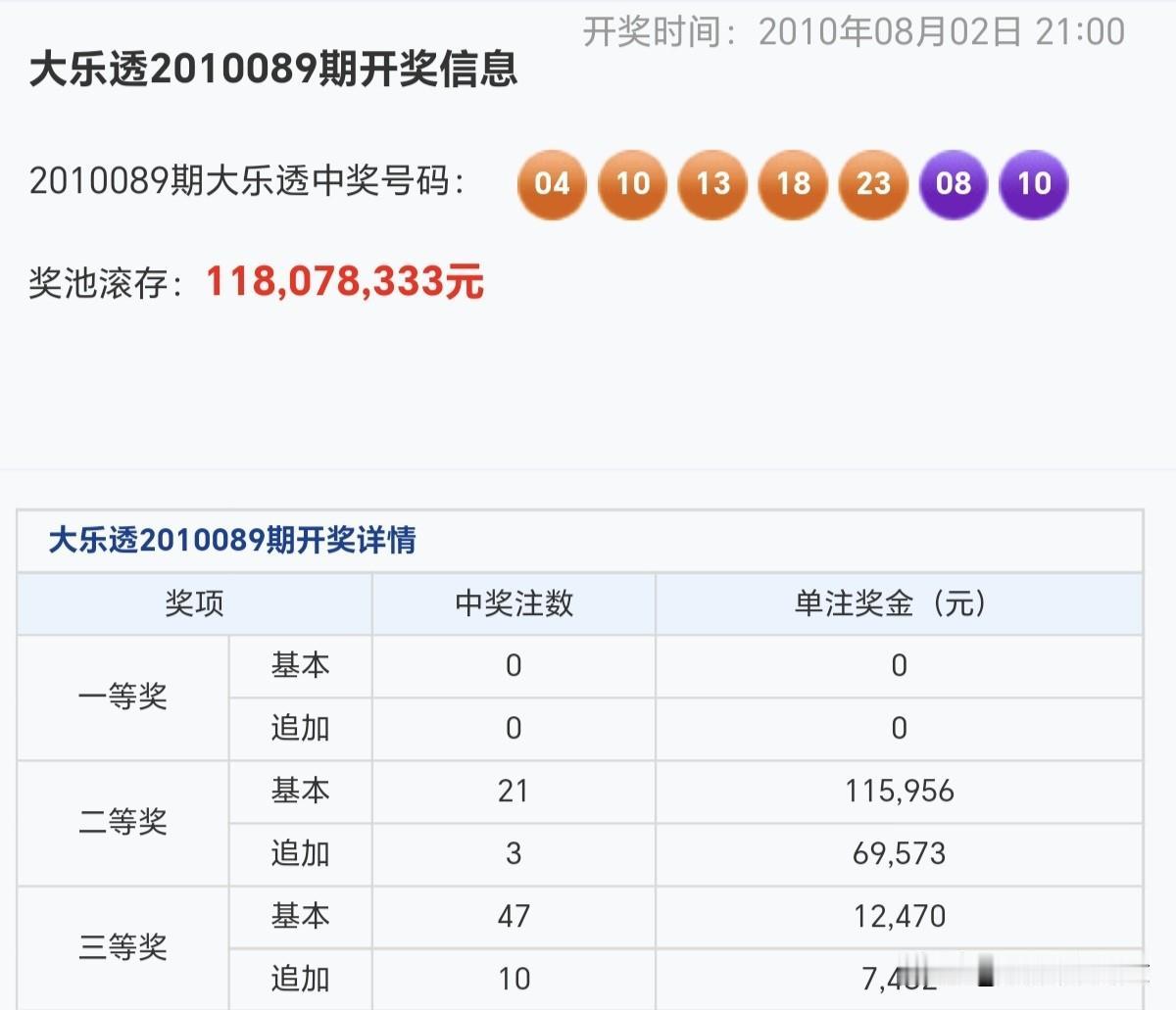Select the orange ball numbered 04
Screen dimensions: 1176x1010
[x=553, y=184]
